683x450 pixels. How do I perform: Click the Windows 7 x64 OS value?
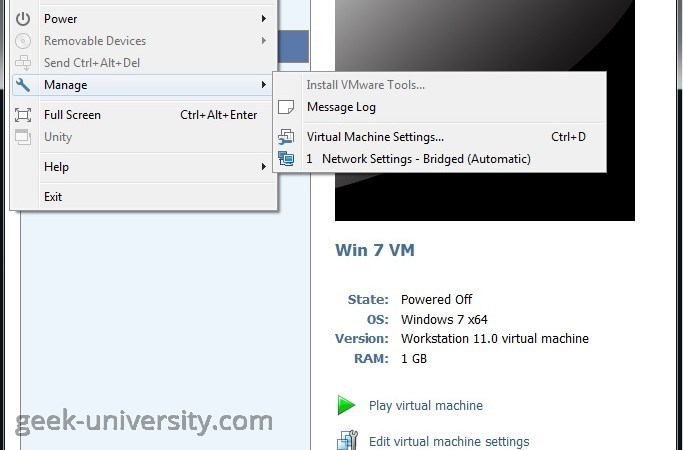[444, 319]
